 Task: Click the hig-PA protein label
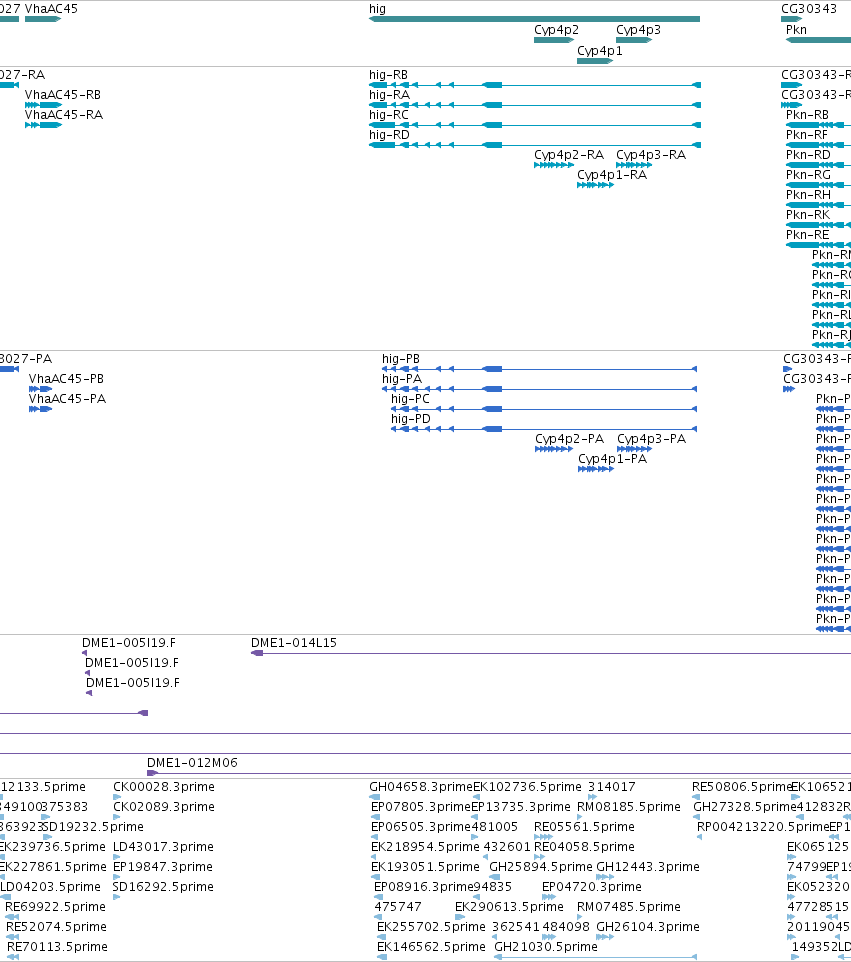[402, 379]
